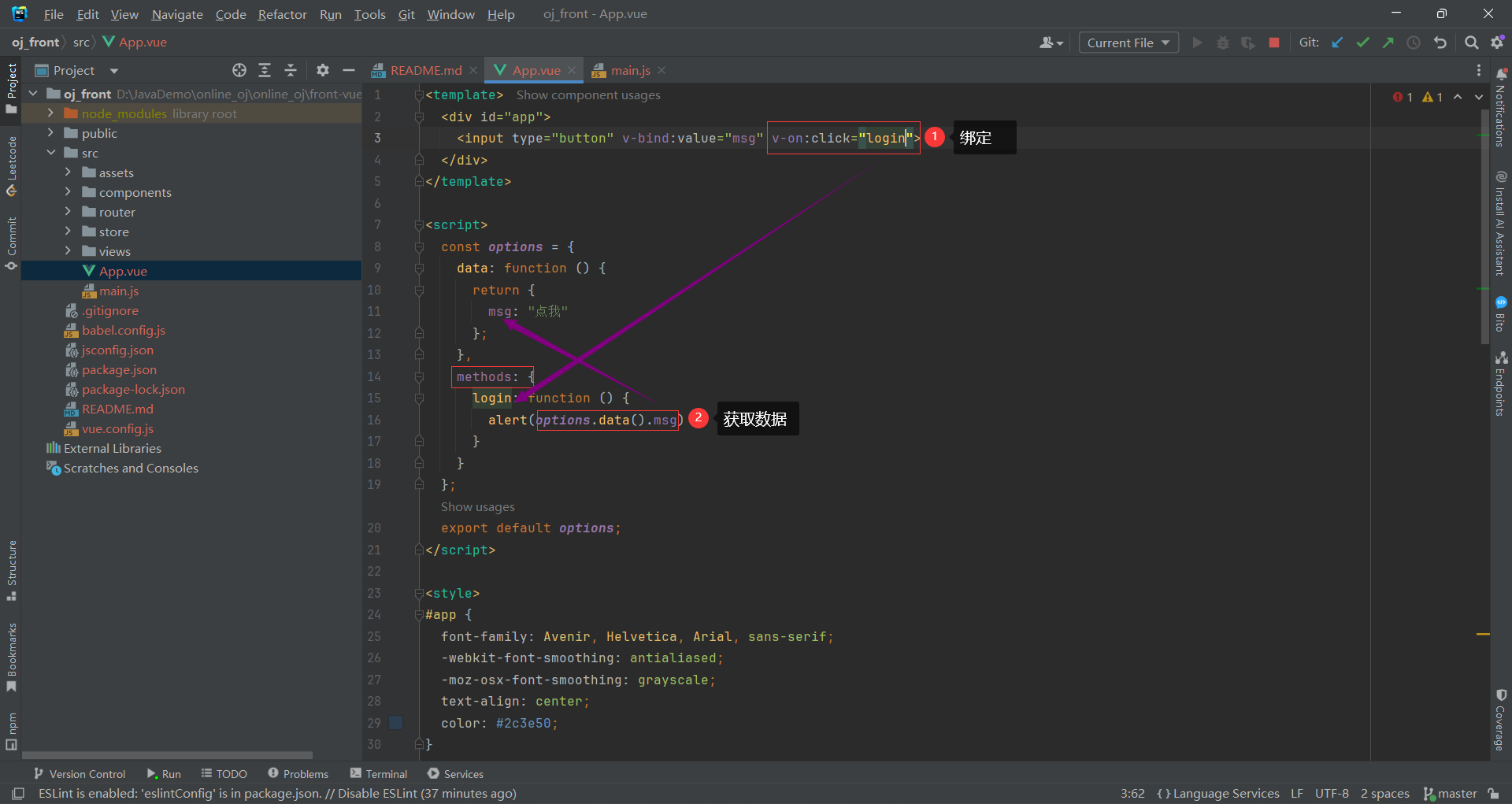
Task: Click the Debug bug icon
Action: (x=1222, y=43)
